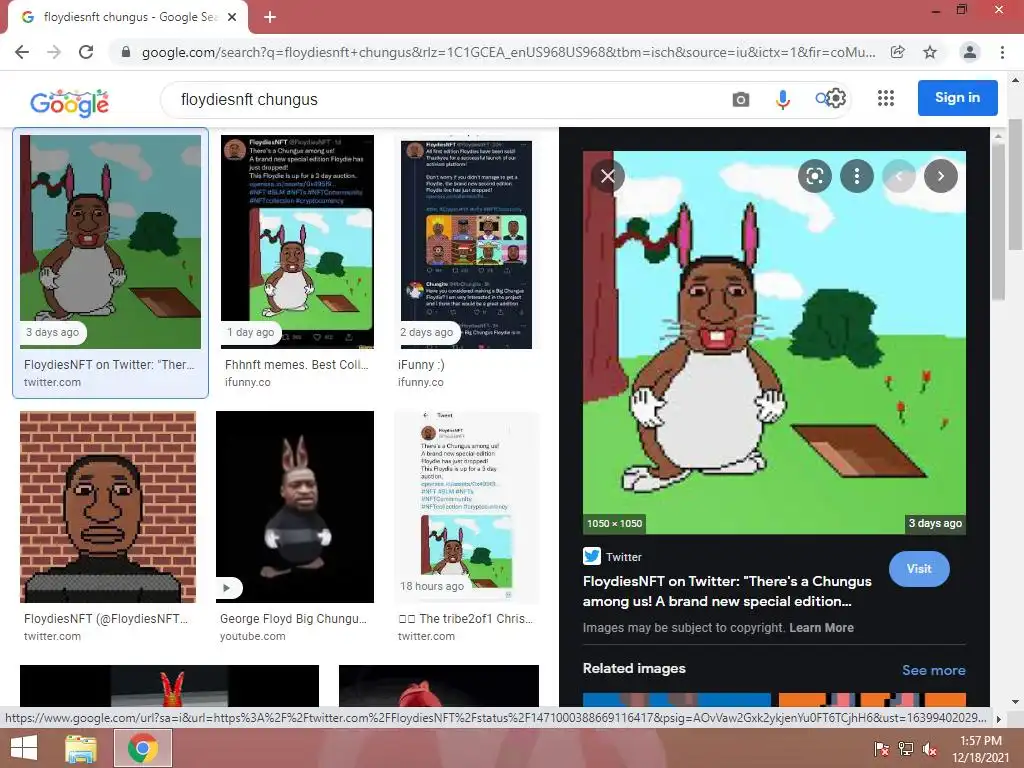Select the floydiesnft chungus Google Search tab
The width and height of the screenshot is (1024, 768).
(127, 18)
